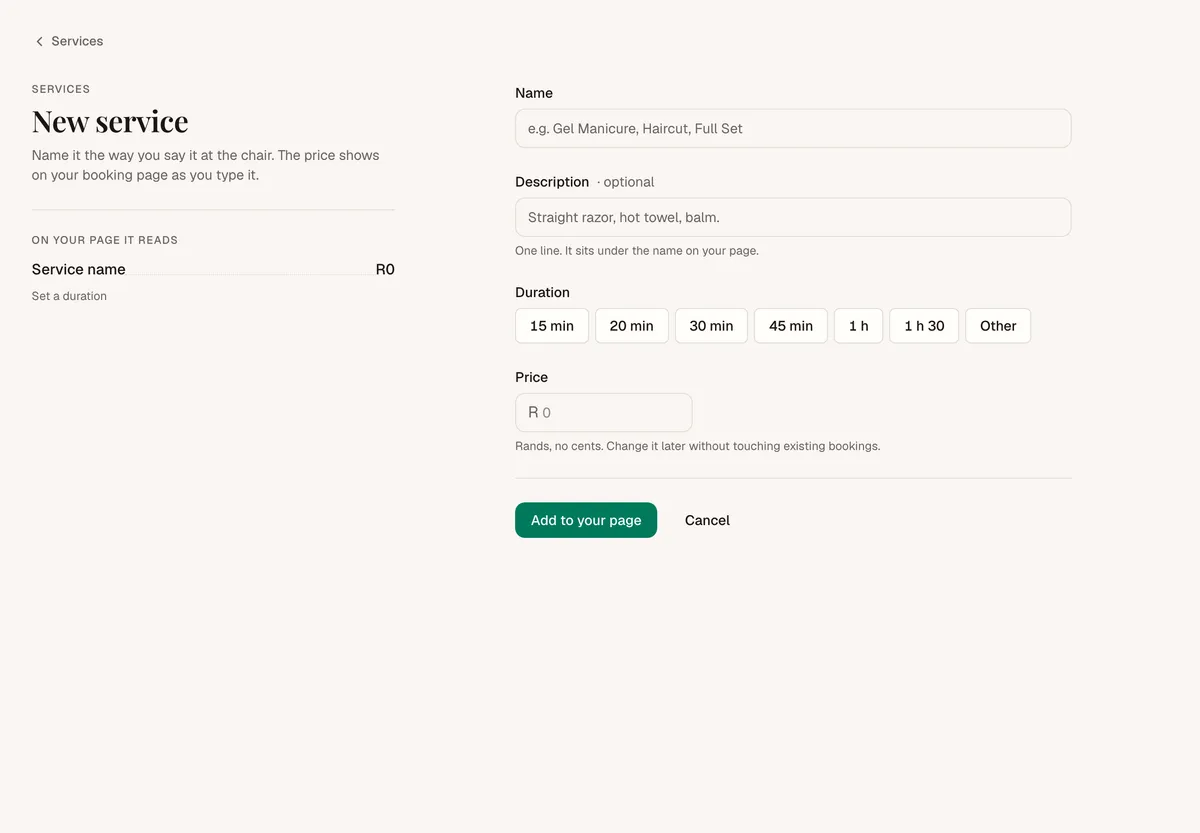The image size is (1200, 833).
Task: Click the optional tag beside Description
Action: 626,182
